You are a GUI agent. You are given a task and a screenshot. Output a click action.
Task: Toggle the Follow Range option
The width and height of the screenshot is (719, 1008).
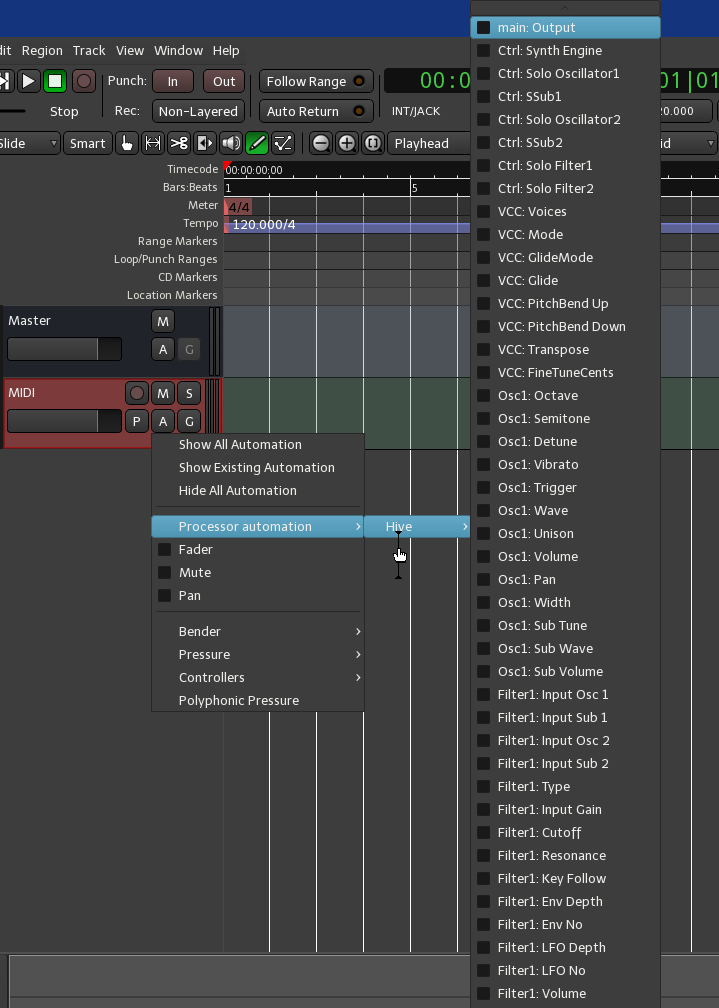tap(316, 82)
